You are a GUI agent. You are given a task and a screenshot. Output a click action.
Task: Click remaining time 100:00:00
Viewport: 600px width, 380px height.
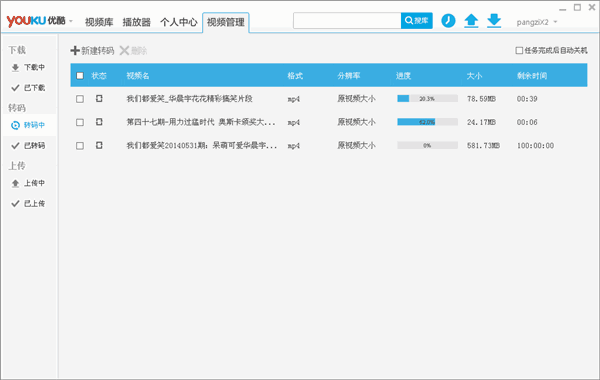click(535, 145)
